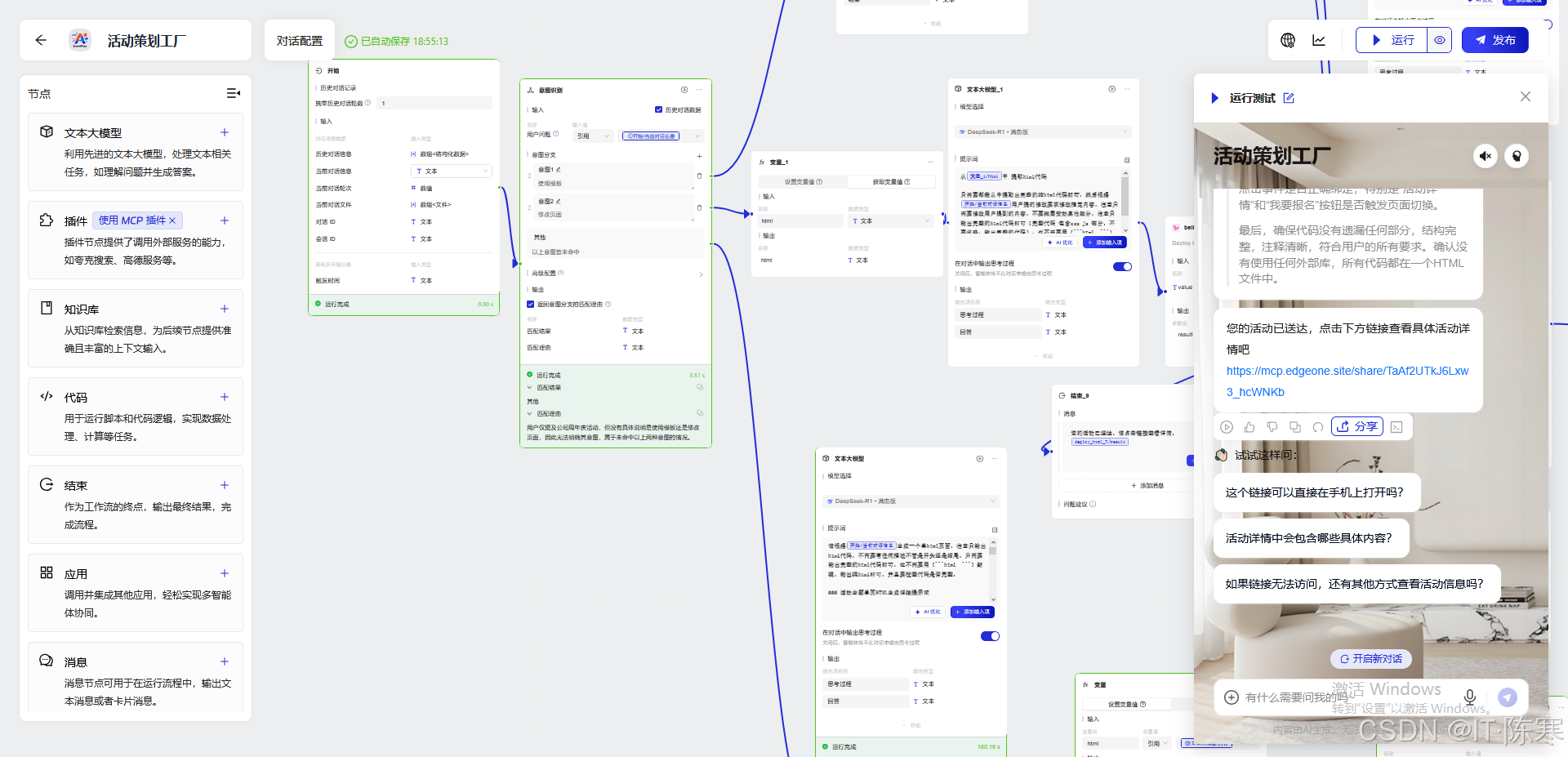Screen dimensions: 1568x757
Task: Regenerate the chat reply
Action: pos(1318,427)
